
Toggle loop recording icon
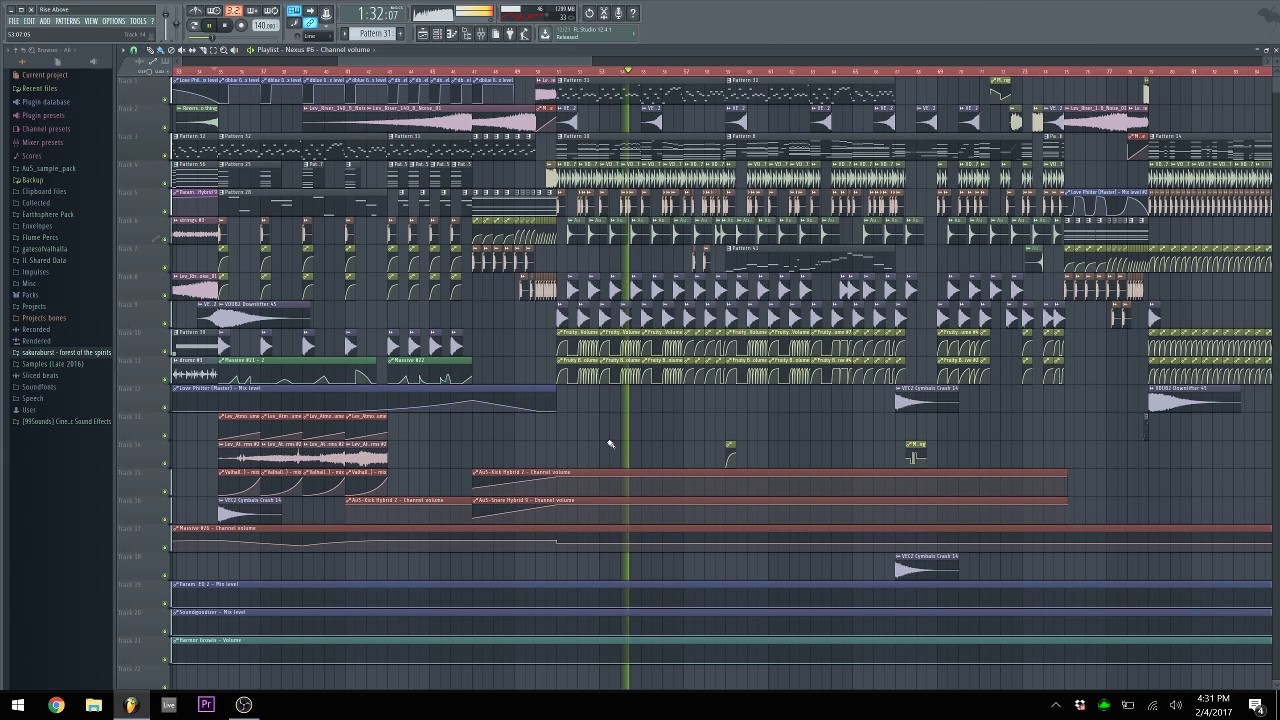(x=271, y=11)
